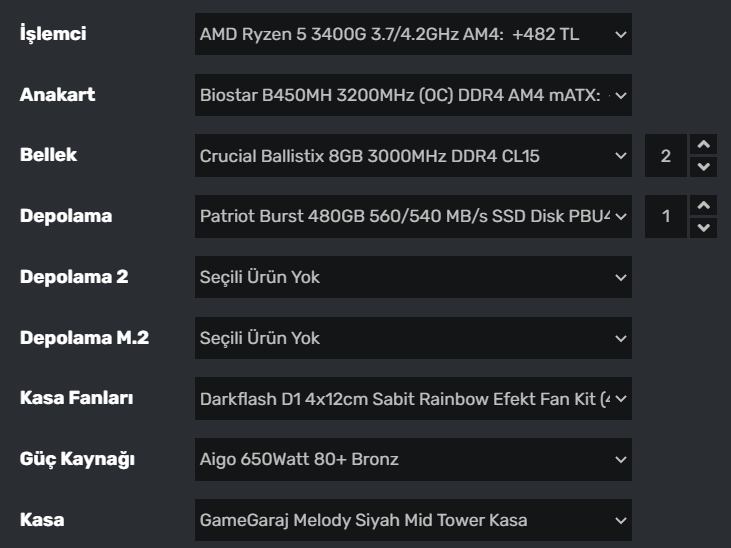The height and width of the screenshot is (548, 731).
Task: Open the Depolama Patriot Burst dropdown
Action: 412,217
